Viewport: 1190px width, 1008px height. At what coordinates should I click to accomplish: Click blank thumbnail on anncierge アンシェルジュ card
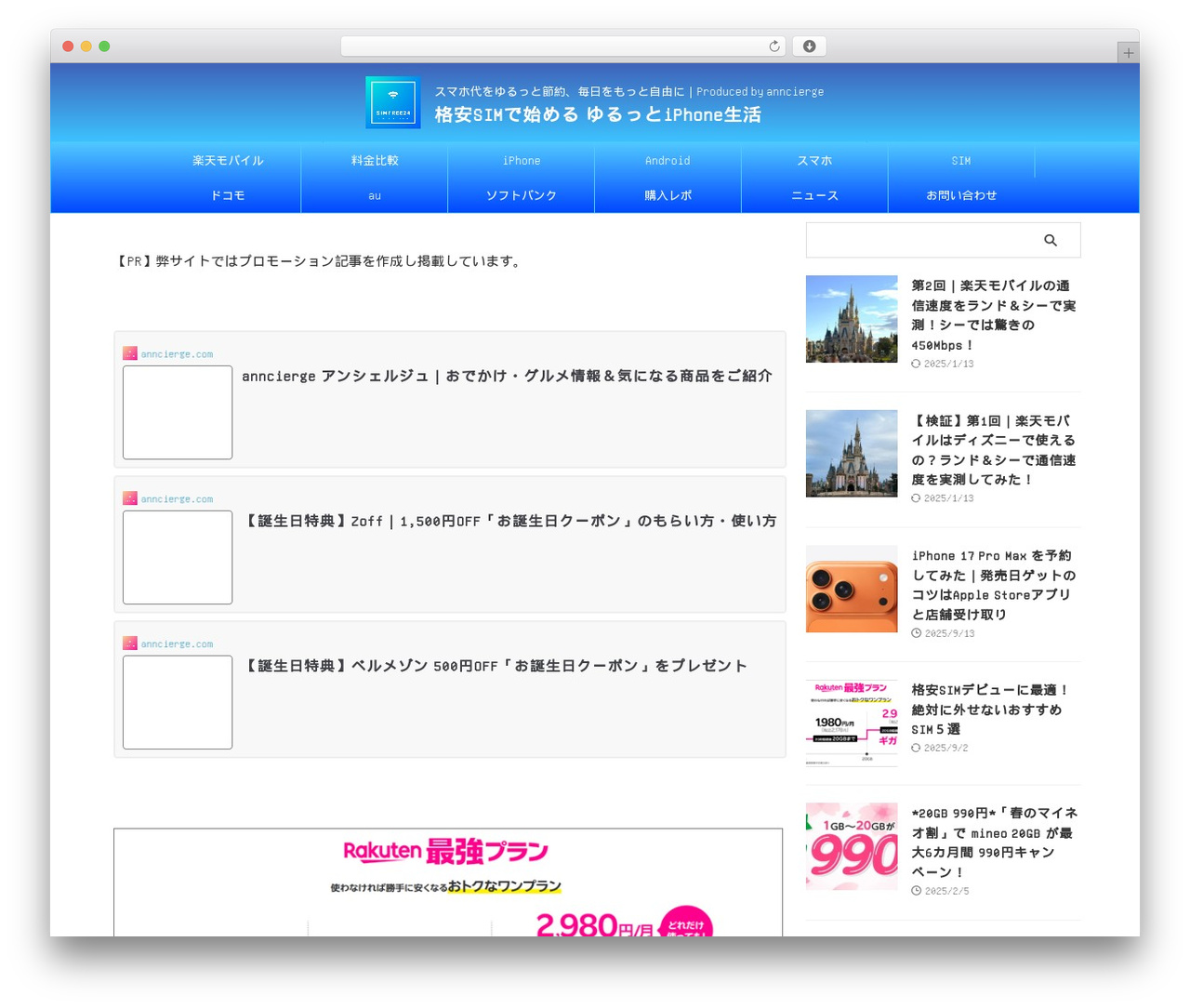tap(178, 412)
